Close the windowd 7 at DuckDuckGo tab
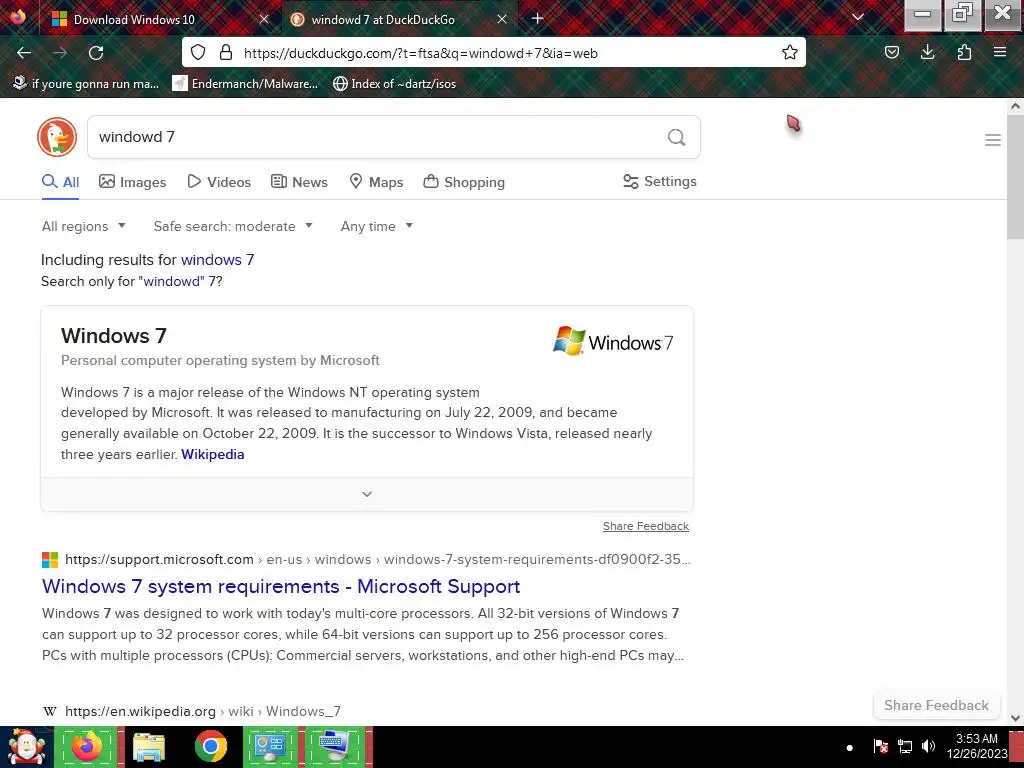The width and height of the screenshot is (1024, 768). (x=502, y=20)
